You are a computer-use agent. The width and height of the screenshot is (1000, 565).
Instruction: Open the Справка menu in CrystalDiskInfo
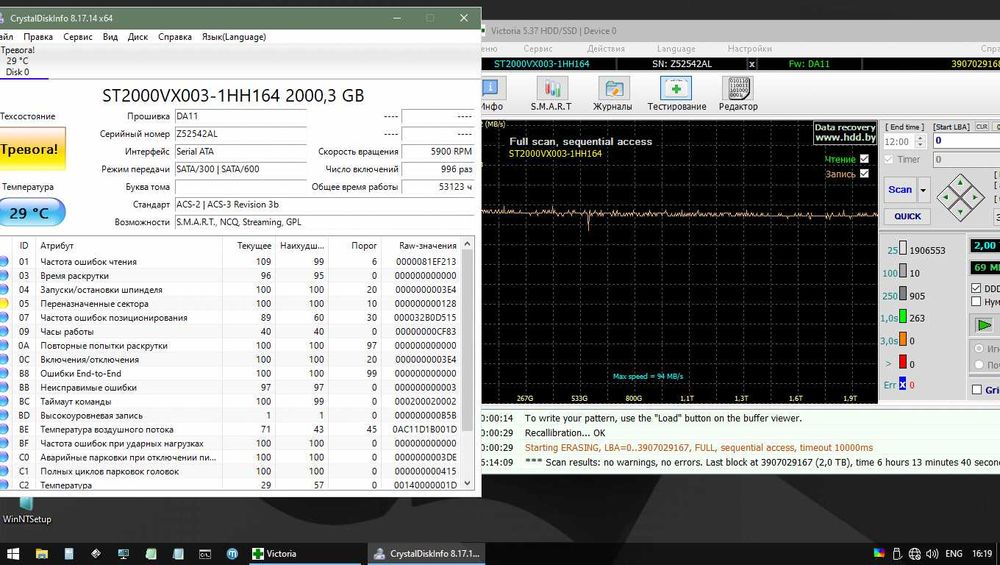(x=175, y=37)
